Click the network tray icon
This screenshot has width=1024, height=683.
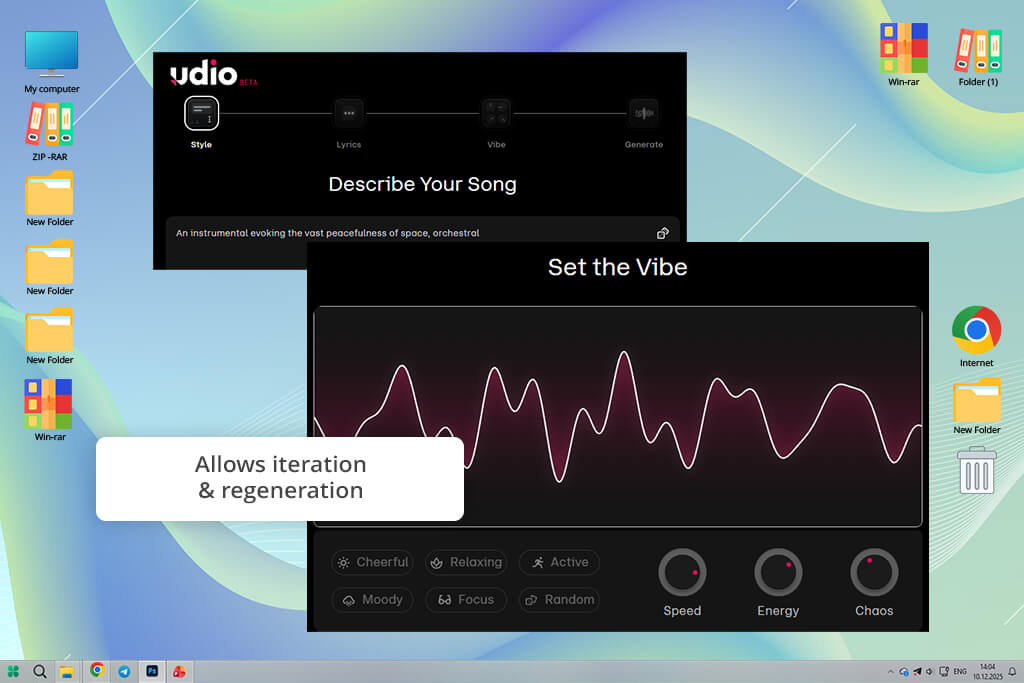tap(904, 671)
